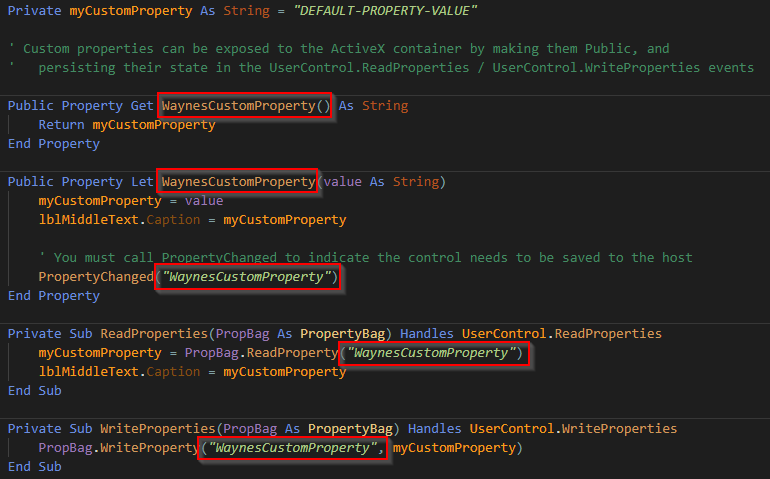Click the PropertyChanged method call

tap(96, 277)
